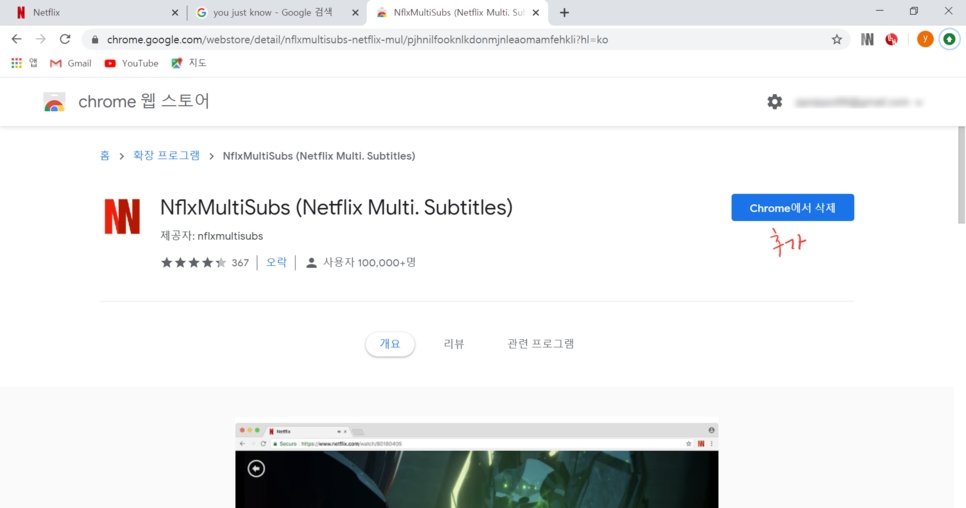Close the 'you just know' Google search tab
Viewport: 966px width, 508px height.
click(355, 12)
